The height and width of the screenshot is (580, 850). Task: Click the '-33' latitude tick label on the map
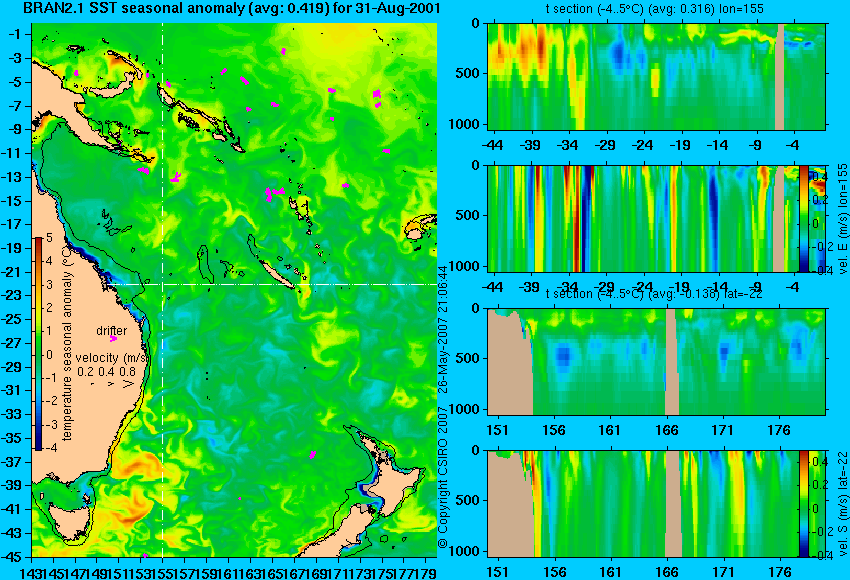point(12,414)
